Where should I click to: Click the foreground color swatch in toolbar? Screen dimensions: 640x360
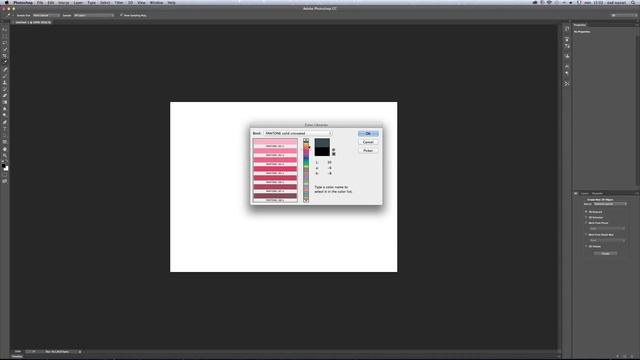click(4, 166)
